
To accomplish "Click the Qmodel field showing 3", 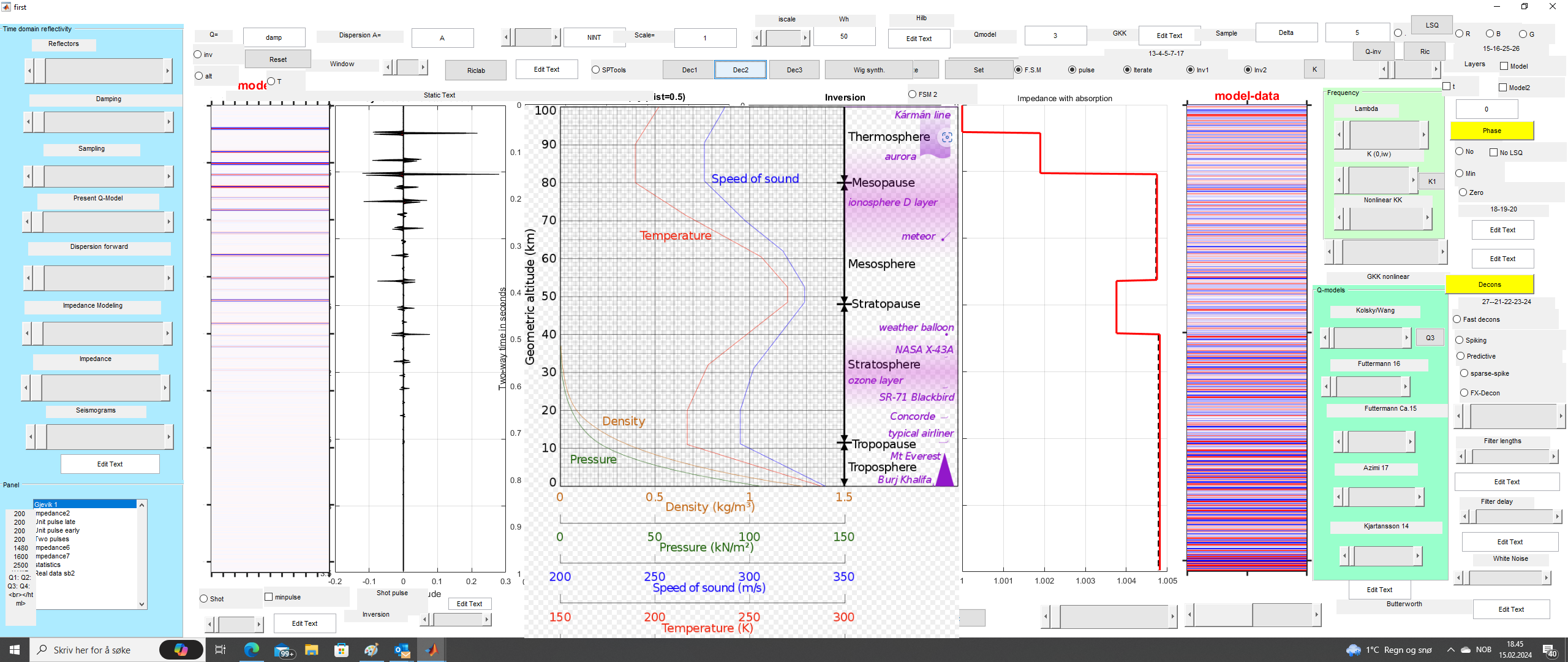I will 1055,36.
